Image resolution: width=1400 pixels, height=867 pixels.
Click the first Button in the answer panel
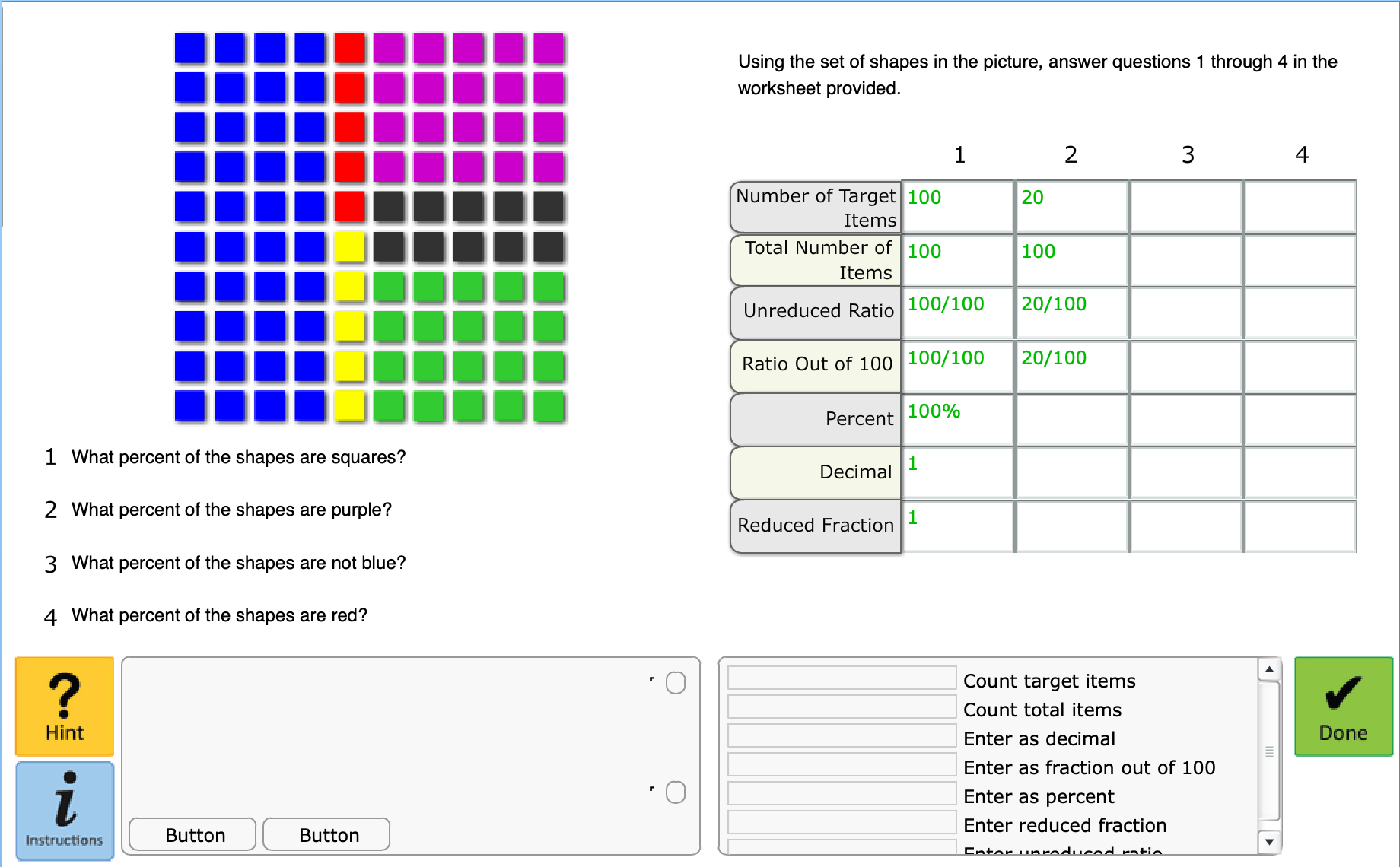tap(192, 834)
